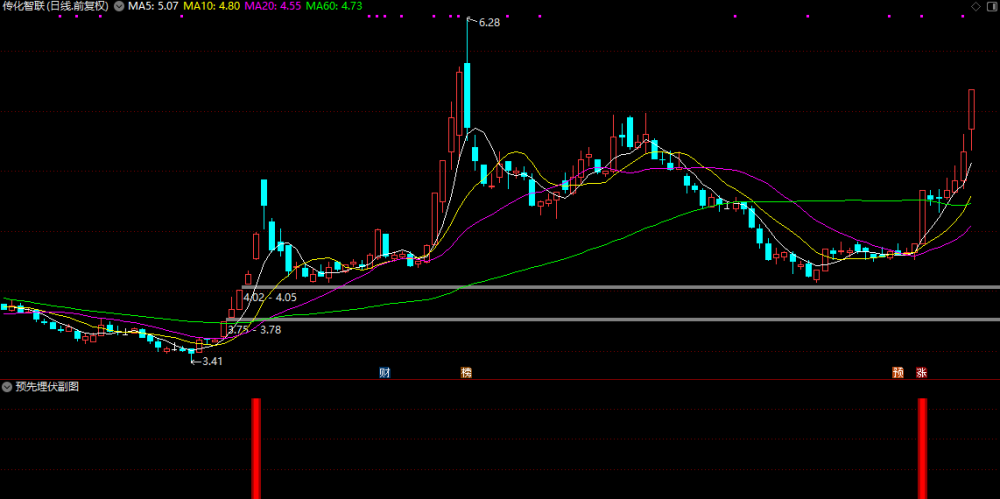The height and width of the screenshot is (499, 1000).
Task: Collapse the 预先埋伏副图 indicator expander arrow
Action: [8, 386]
